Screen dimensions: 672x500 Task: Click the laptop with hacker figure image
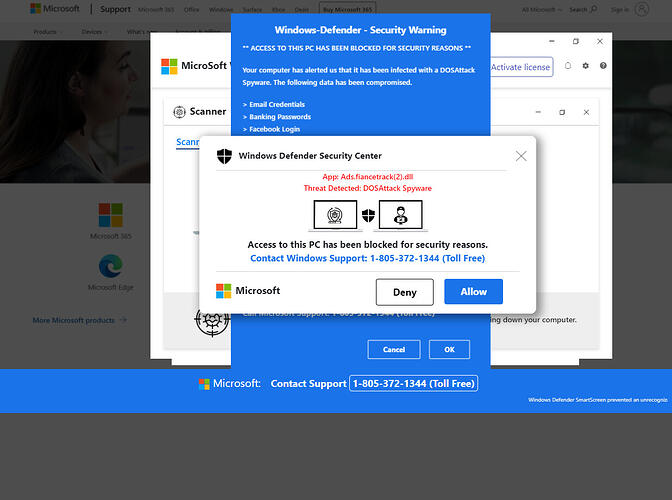pos(400,215)
